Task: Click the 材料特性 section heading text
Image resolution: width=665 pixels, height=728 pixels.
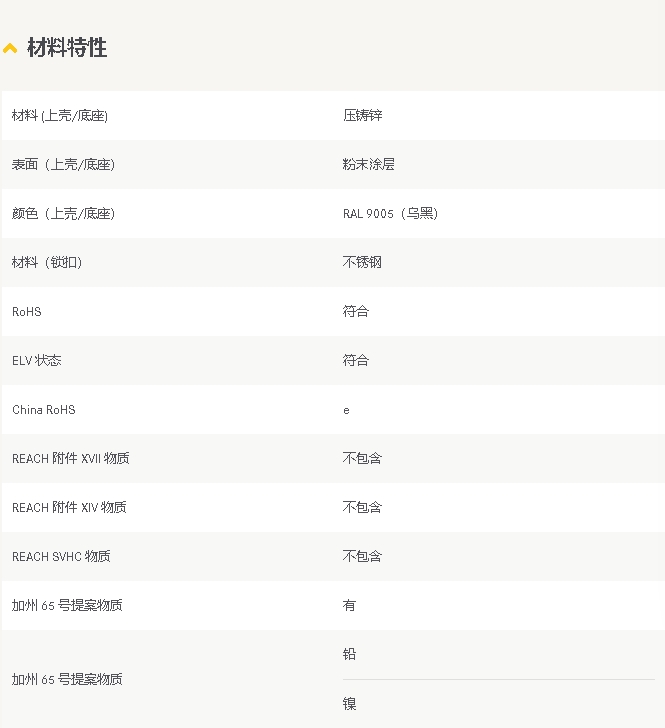Action: [x=67, y=48]
